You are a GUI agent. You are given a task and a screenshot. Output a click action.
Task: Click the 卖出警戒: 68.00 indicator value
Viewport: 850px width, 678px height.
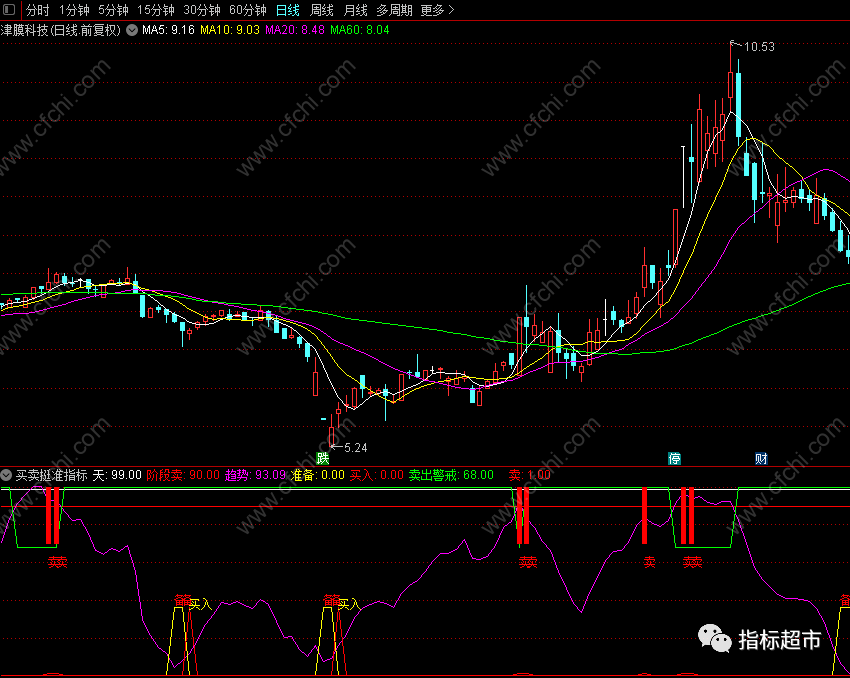tap(451, 475)
